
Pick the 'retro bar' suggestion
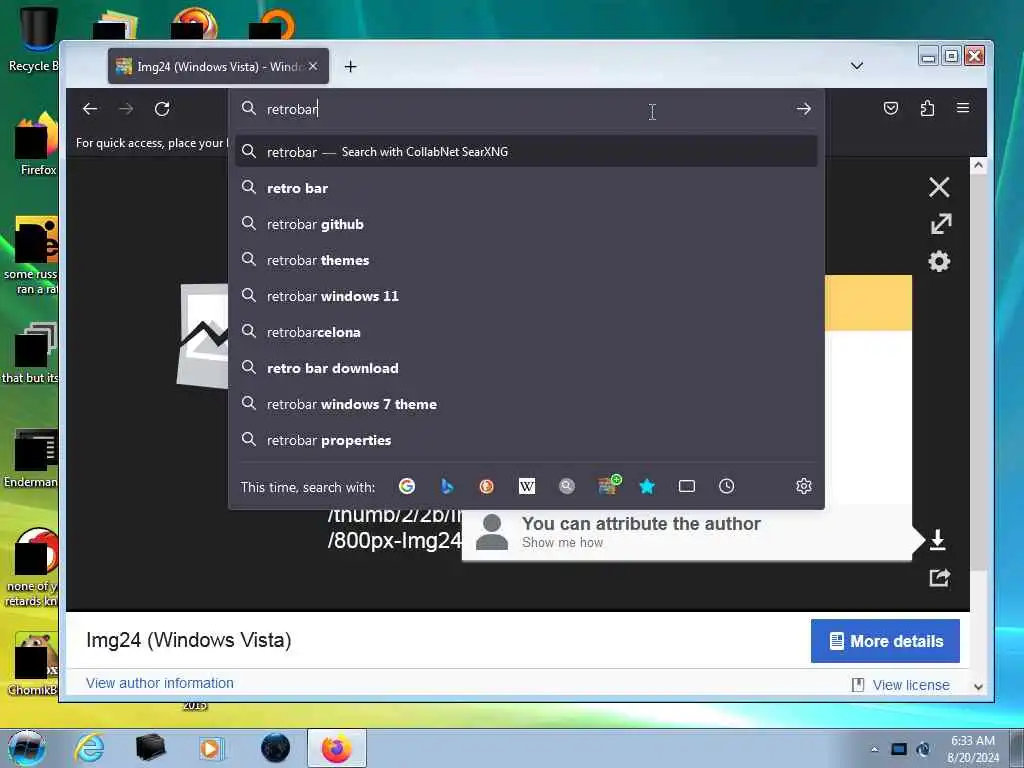526,188
